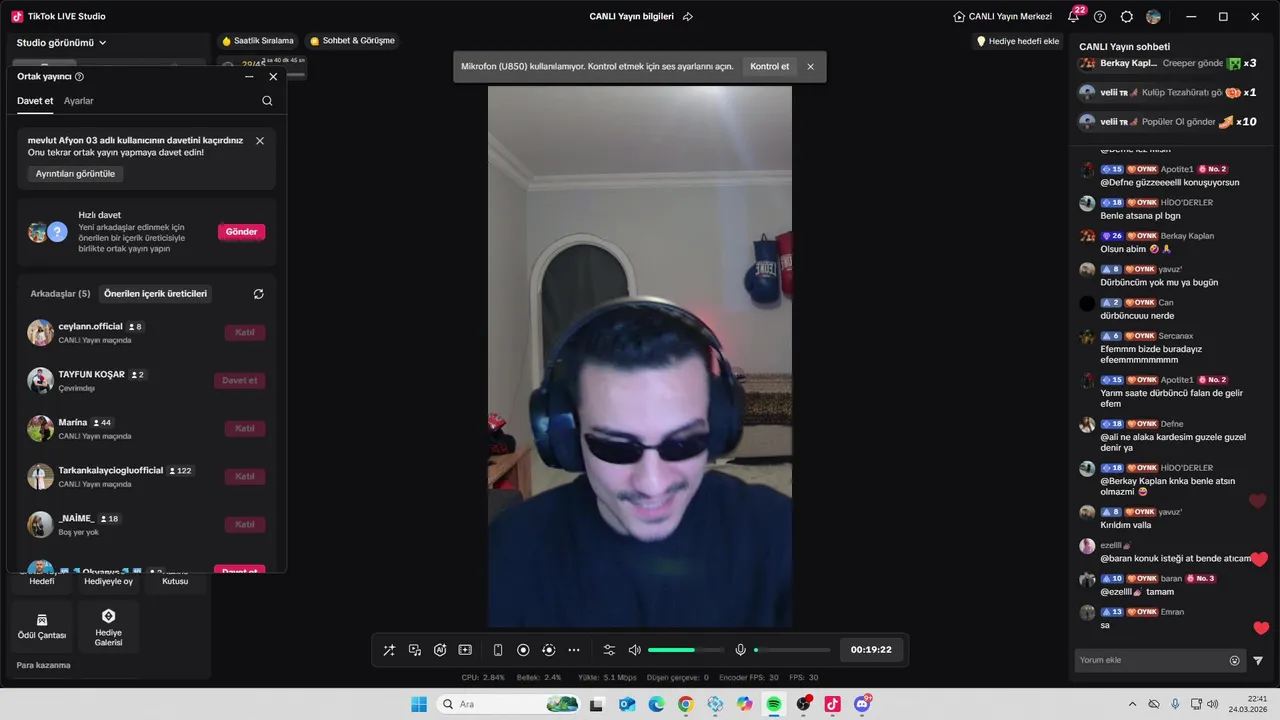
Task: Open the chat filter icon
Action: tap(1258, 660)
